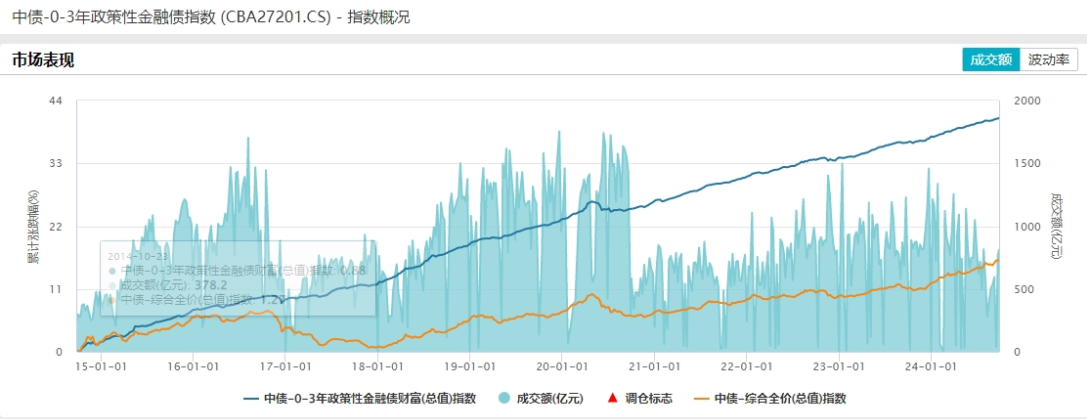Click the 23-01-01 x-axis label

point(839,365)
